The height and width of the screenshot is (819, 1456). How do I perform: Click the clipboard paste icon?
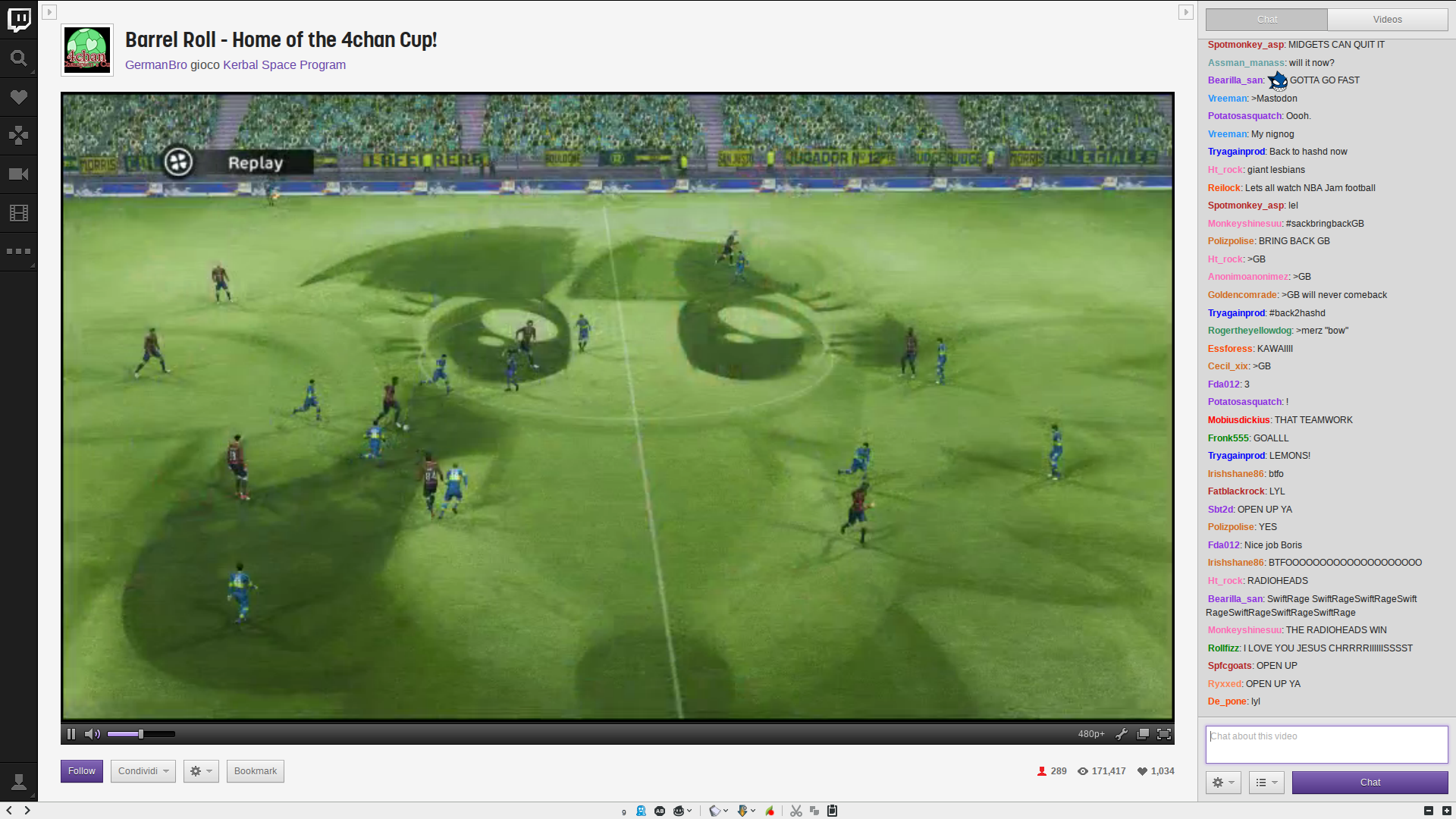coord(833,811)
